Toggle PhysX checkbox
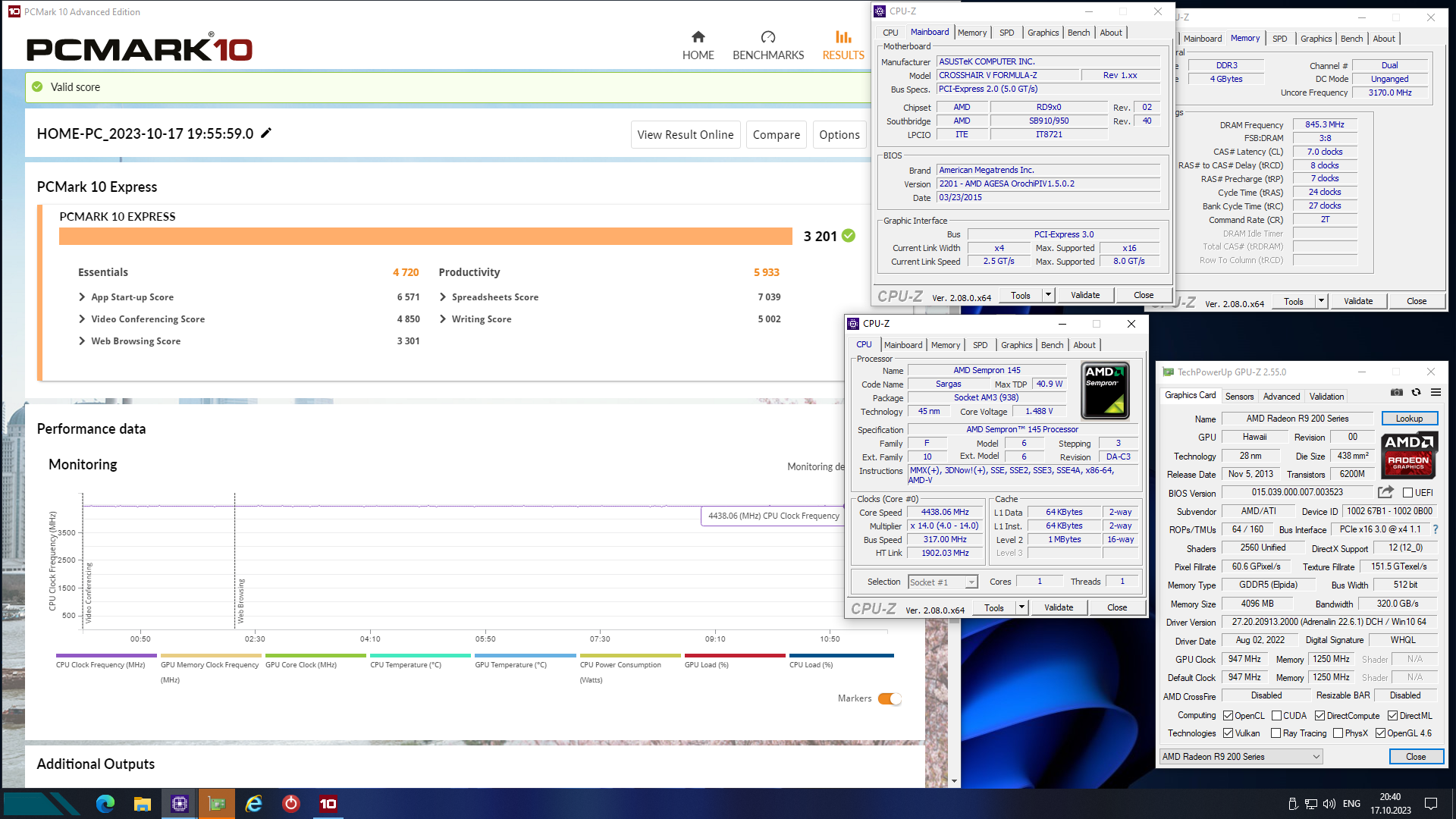The height and width of the screenshot is (819, 1456). tap(1338, 733)
